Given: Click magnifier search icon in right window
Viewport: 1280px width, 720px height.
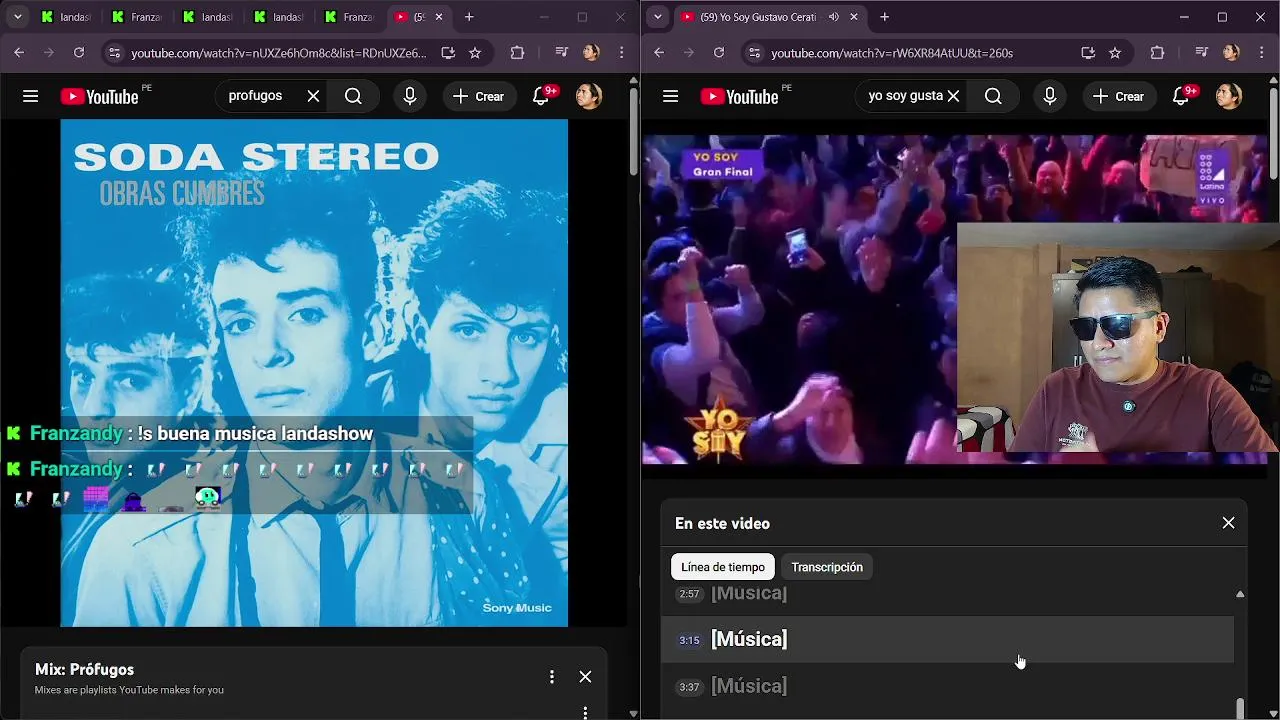Looking at the screenshot, I should pos(993,96).
